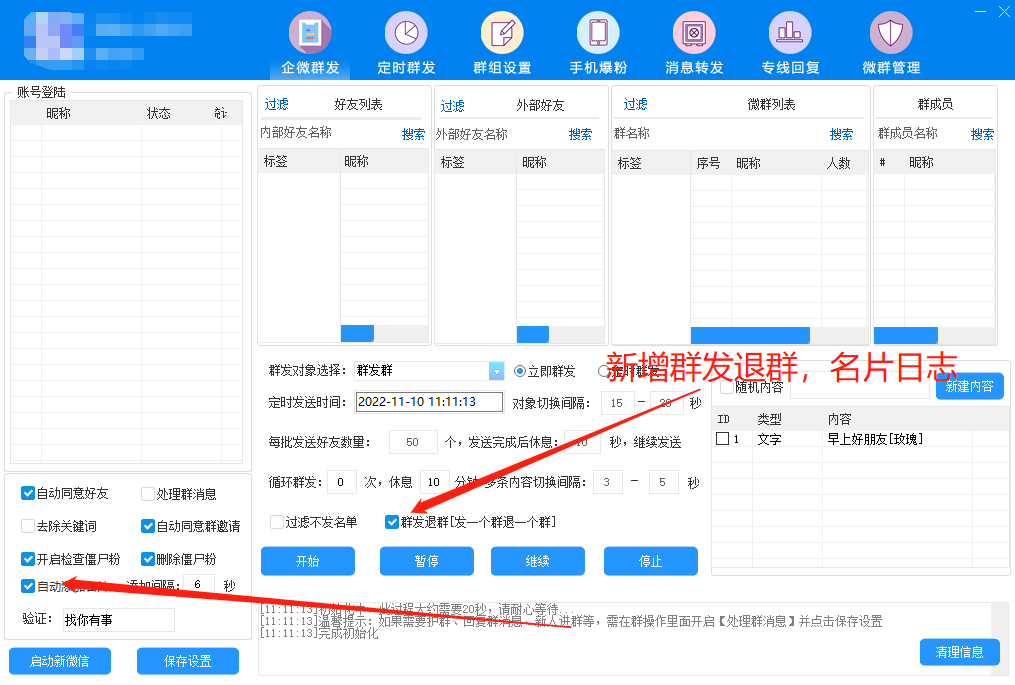Enable the 过滤不发名单 checkbox

coord(277,522)
